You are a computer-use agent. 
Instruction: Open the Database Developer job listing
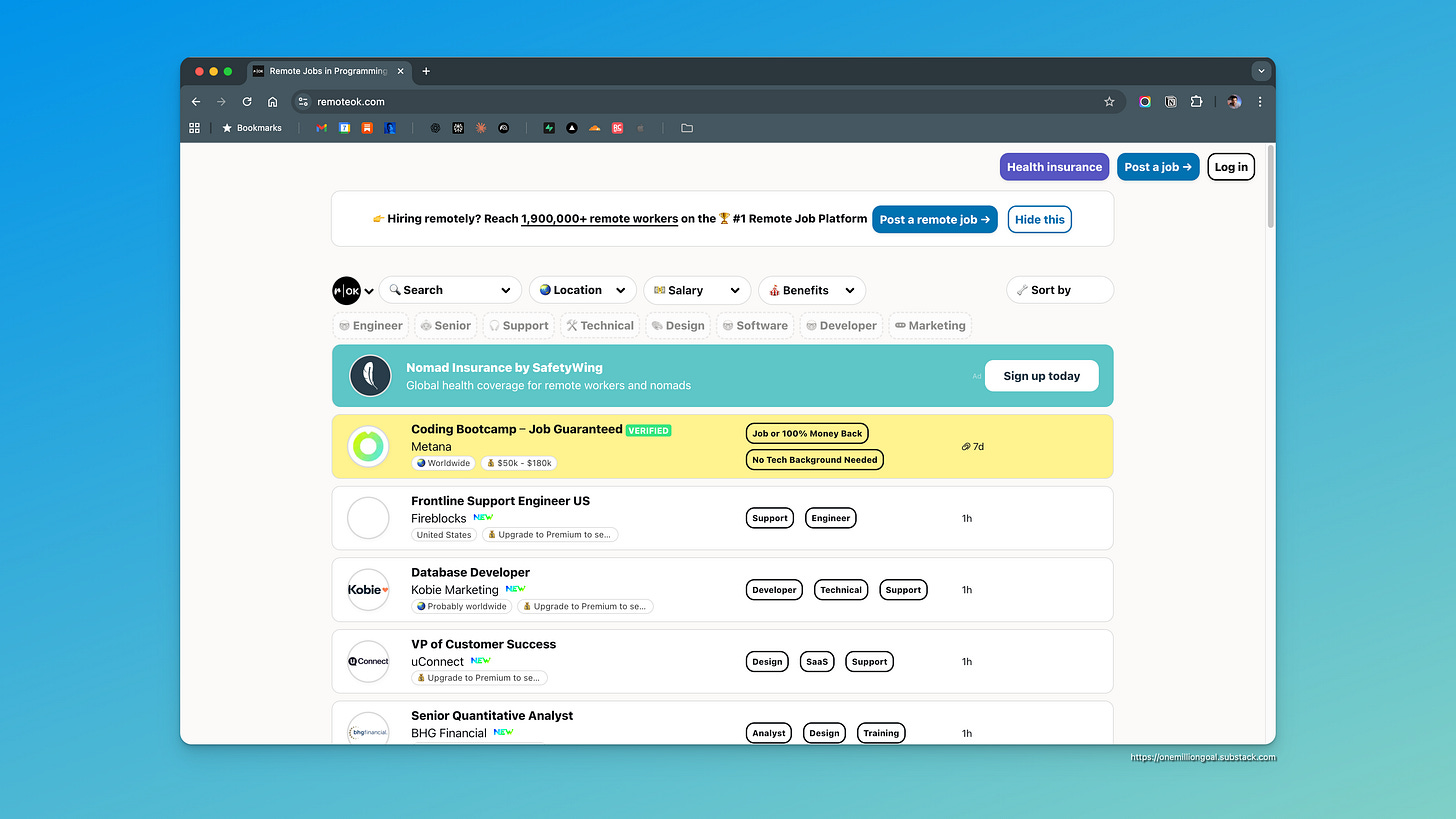[471, 573]
